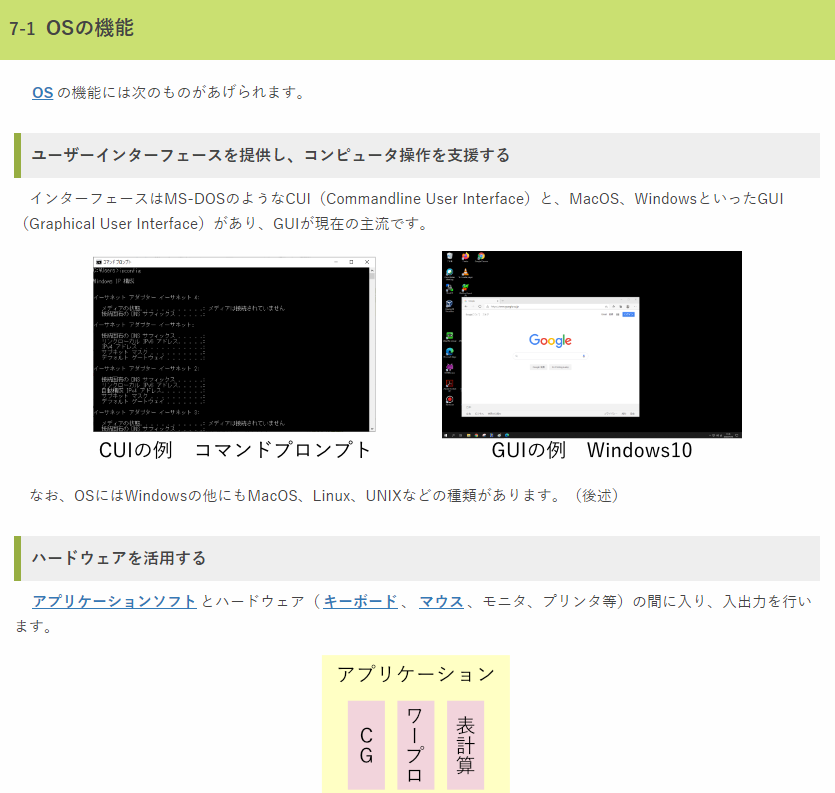Viewport: 835px width, 793px height.
Task: Select the pink CG box in the diagram
Action: pyautogui.click(x=366, y=745)
